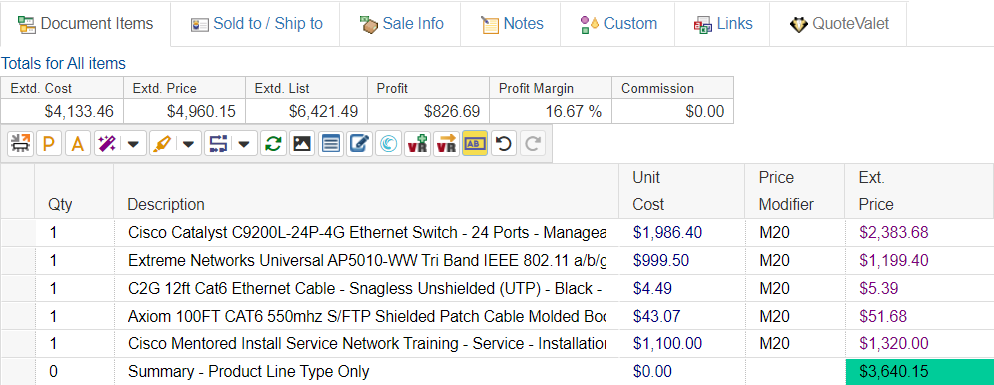This screenshot has height=385, width=994.
Task: Click the pencil edit note icon
Action: [359, 144]
